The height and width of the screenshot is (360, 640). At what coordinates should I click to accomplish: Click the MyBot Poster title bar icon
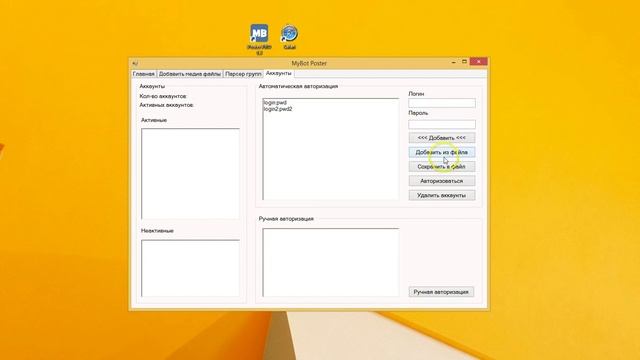pos(135,63)
